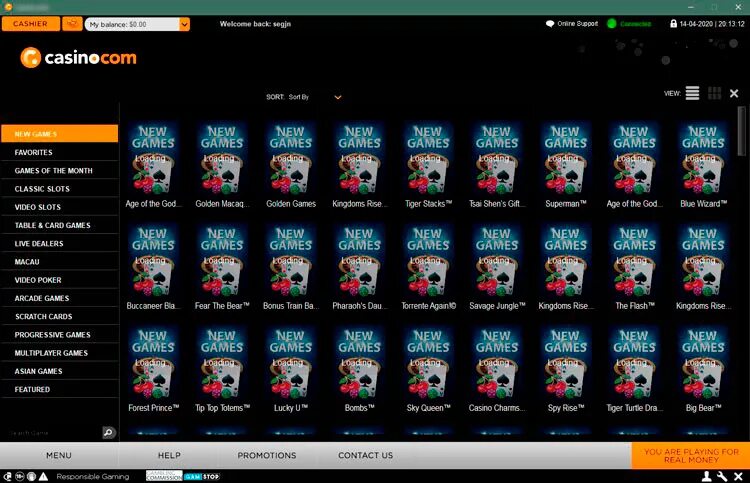
Task: Click the Search Game input field
Action: pyautogui.click(x=53, y=433)
